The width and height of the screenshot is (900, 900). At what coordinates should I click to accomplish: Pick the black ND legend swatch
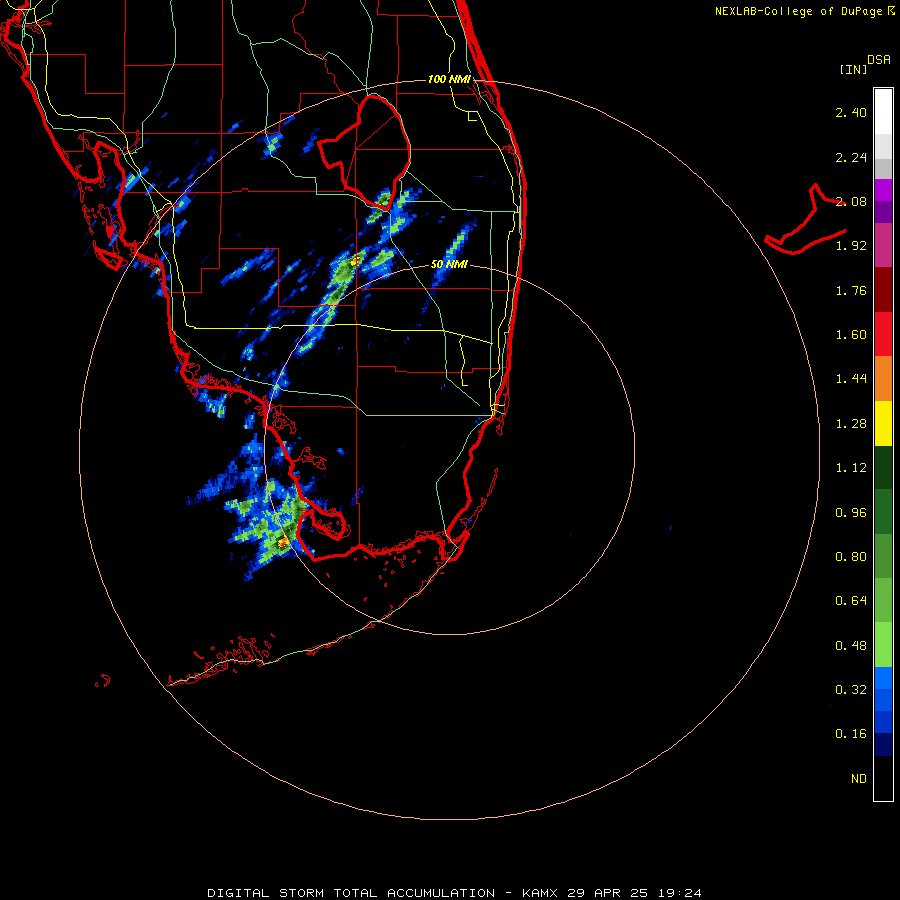883,778
